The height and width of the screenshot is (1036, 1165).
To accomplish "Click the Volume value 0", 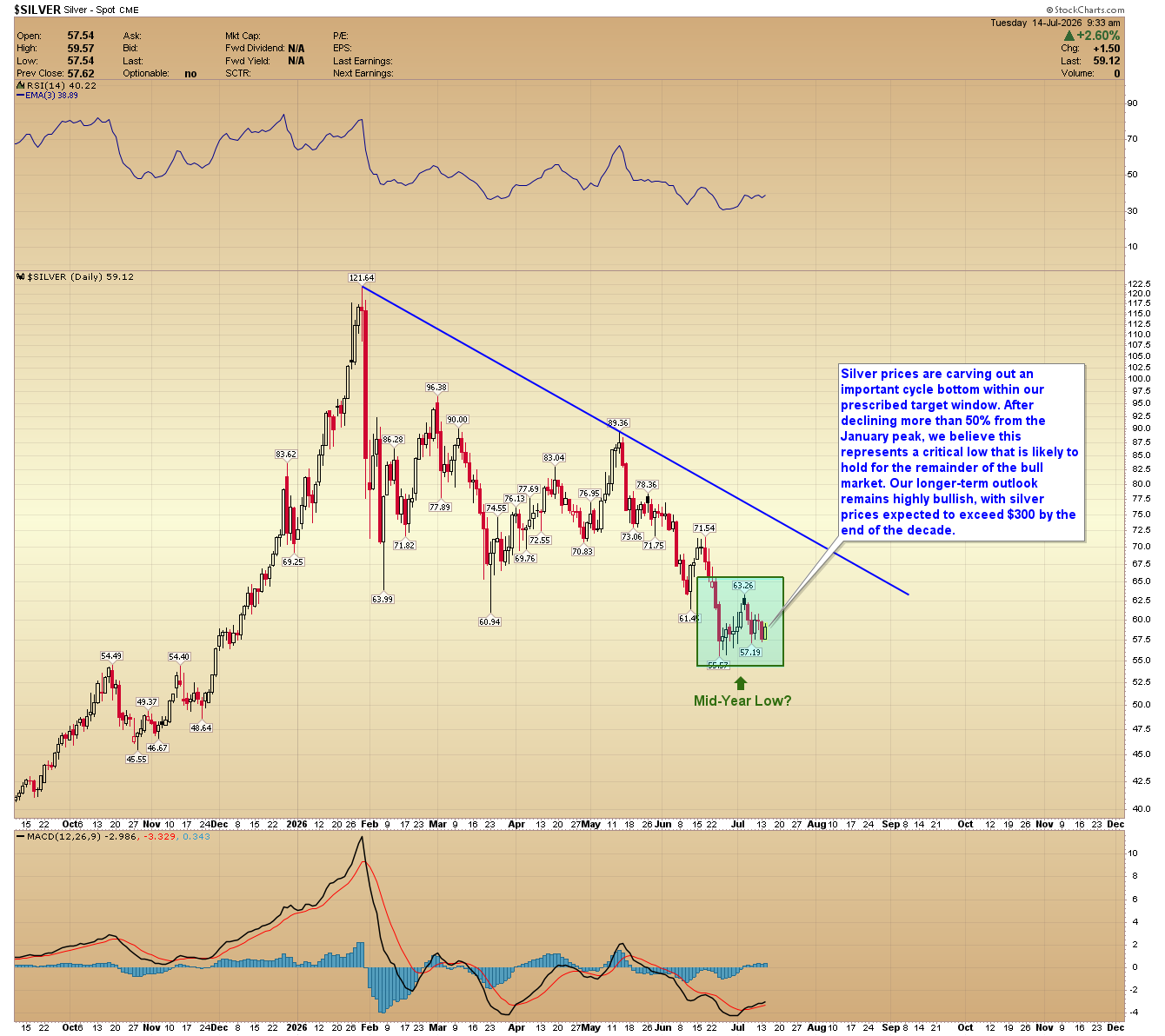I will pos(1117,74).
